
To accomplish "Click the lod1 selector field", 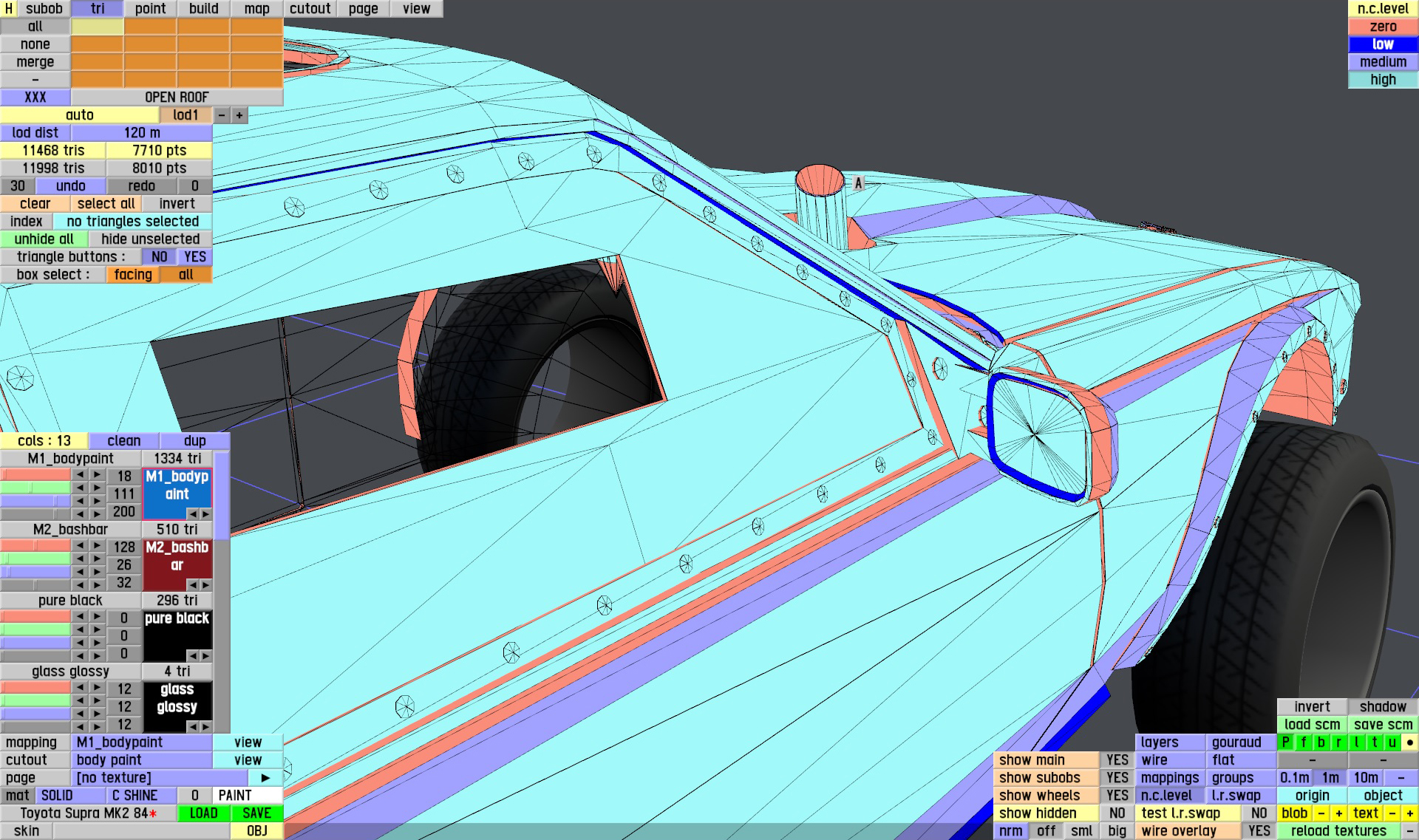I will (186, 115).
